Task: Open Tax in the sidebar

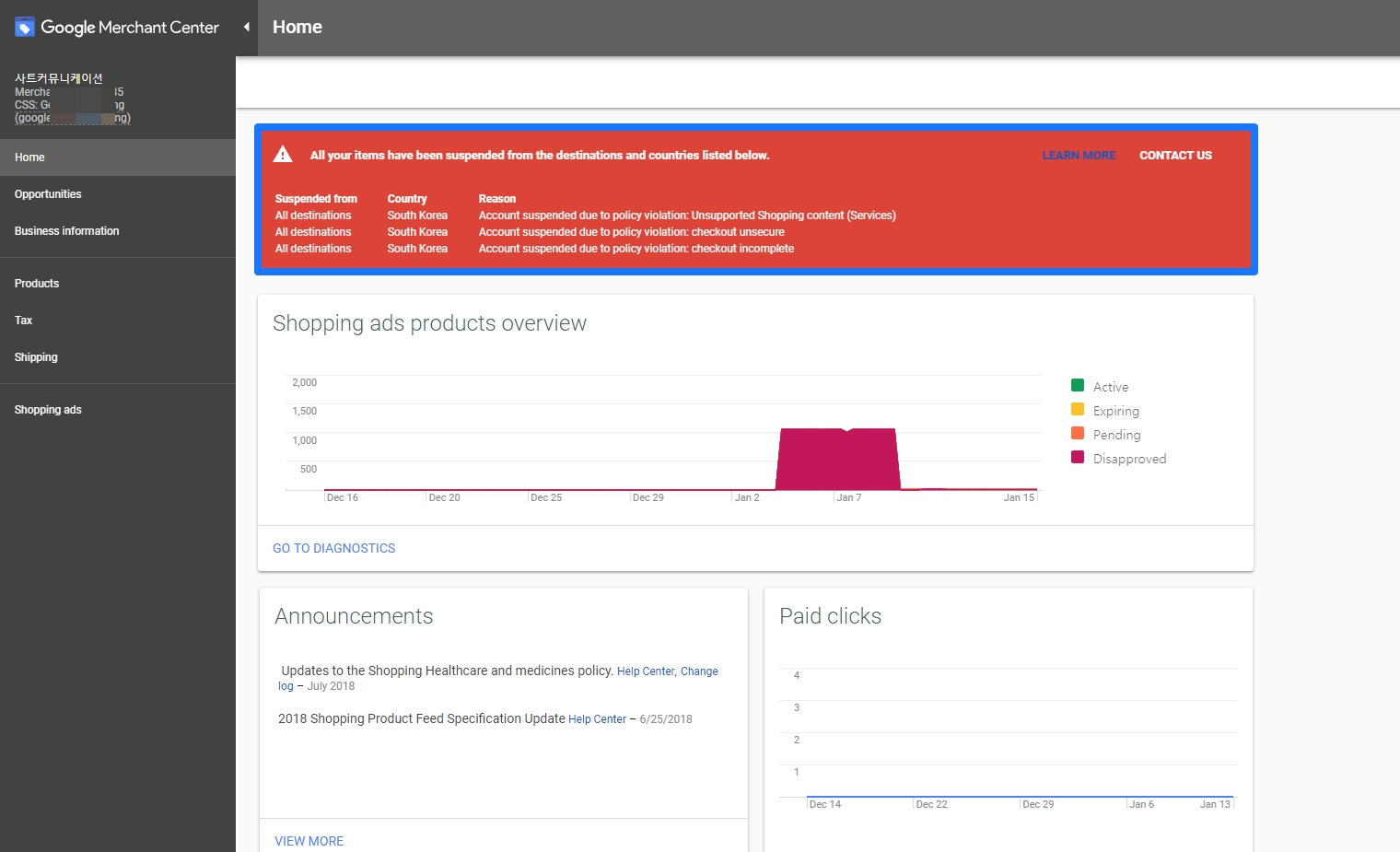Action: pos(118,321)
